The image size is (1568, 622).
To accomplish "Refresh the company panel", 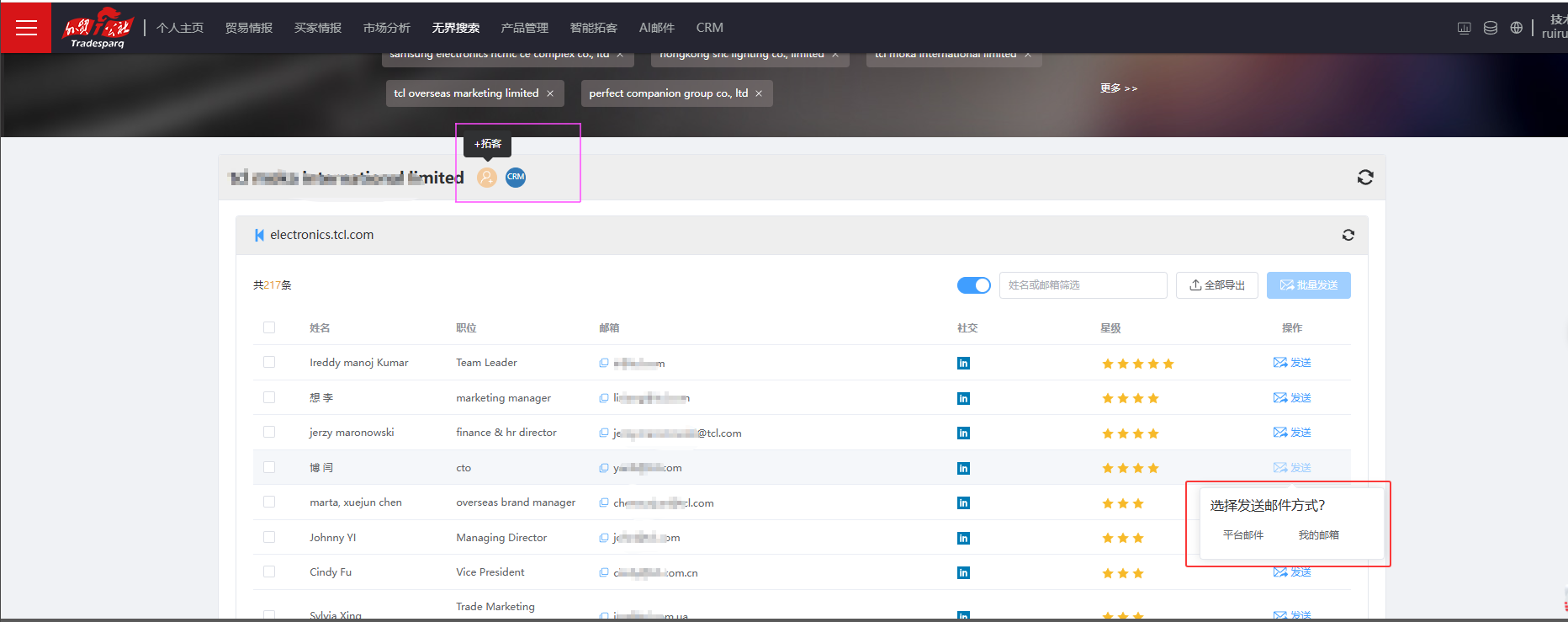I will 1364,178.
